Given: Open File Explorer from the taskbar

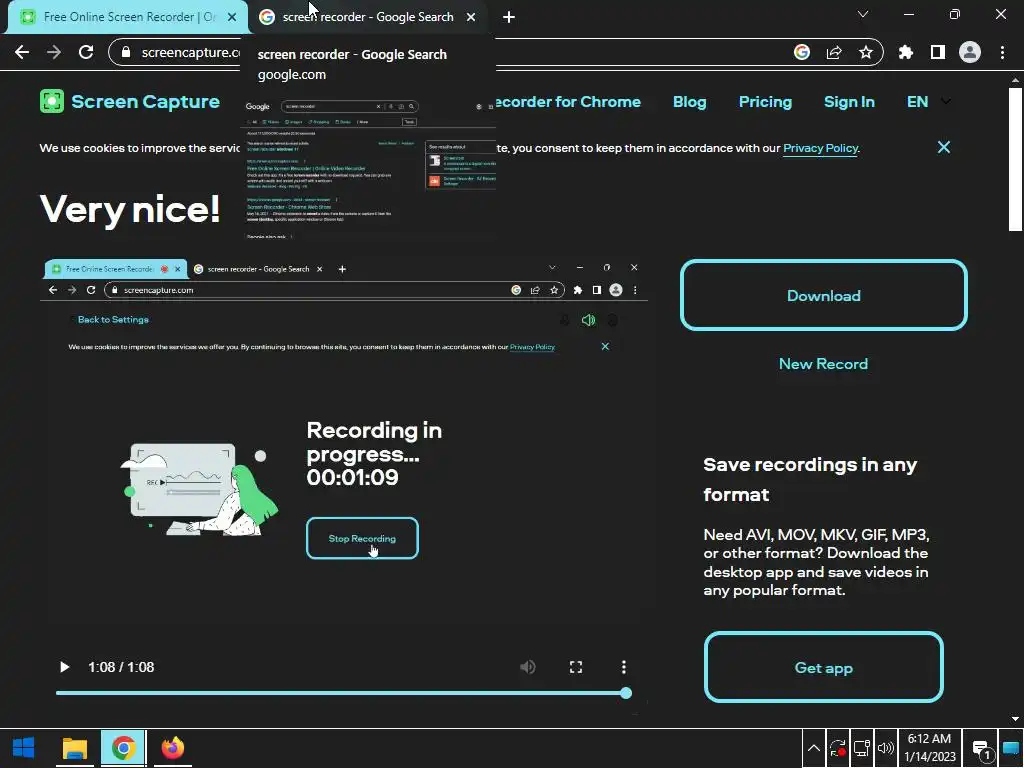Looking at the screenshot, I should click(74, 748).
